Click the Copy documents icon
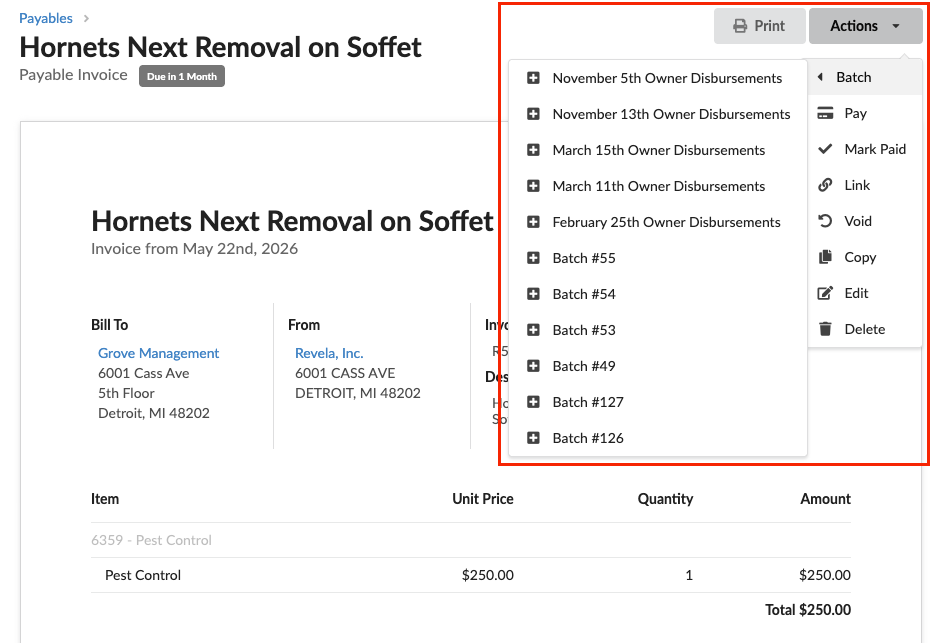 click(x=825, y=257)
